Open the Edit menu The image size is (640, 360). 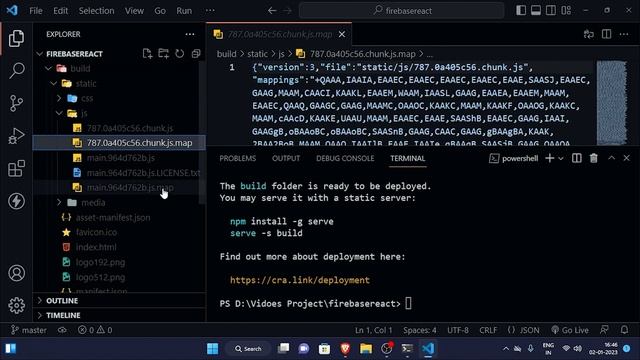60,11
